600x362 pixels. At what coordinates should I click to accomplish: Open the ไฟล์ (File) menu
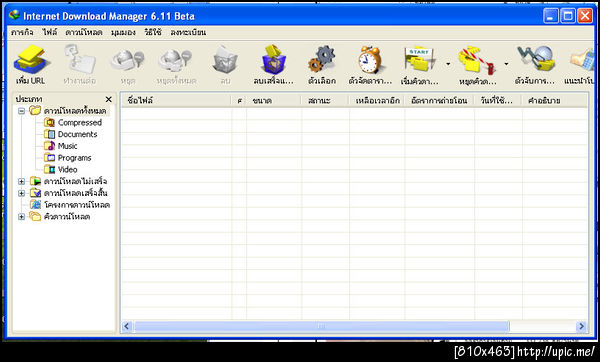pyautogui.click(x=50, y=33)
